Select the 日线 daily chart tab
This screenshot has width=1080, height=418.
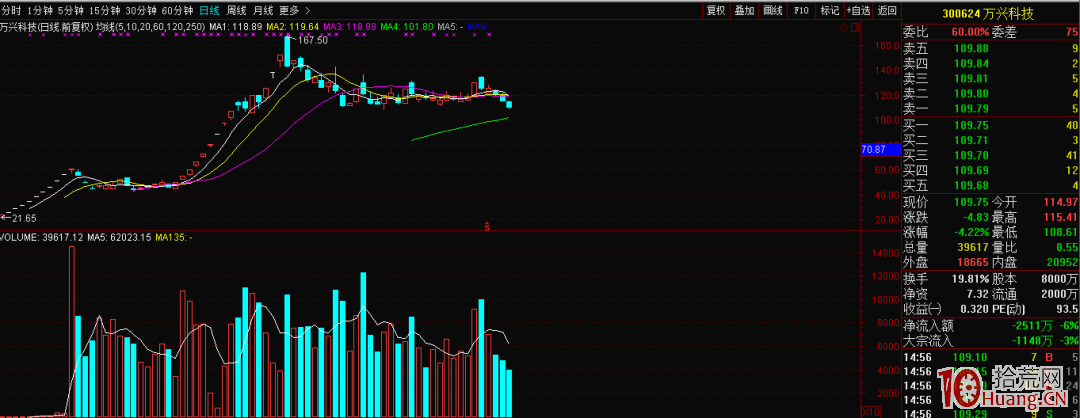[209, 10]
